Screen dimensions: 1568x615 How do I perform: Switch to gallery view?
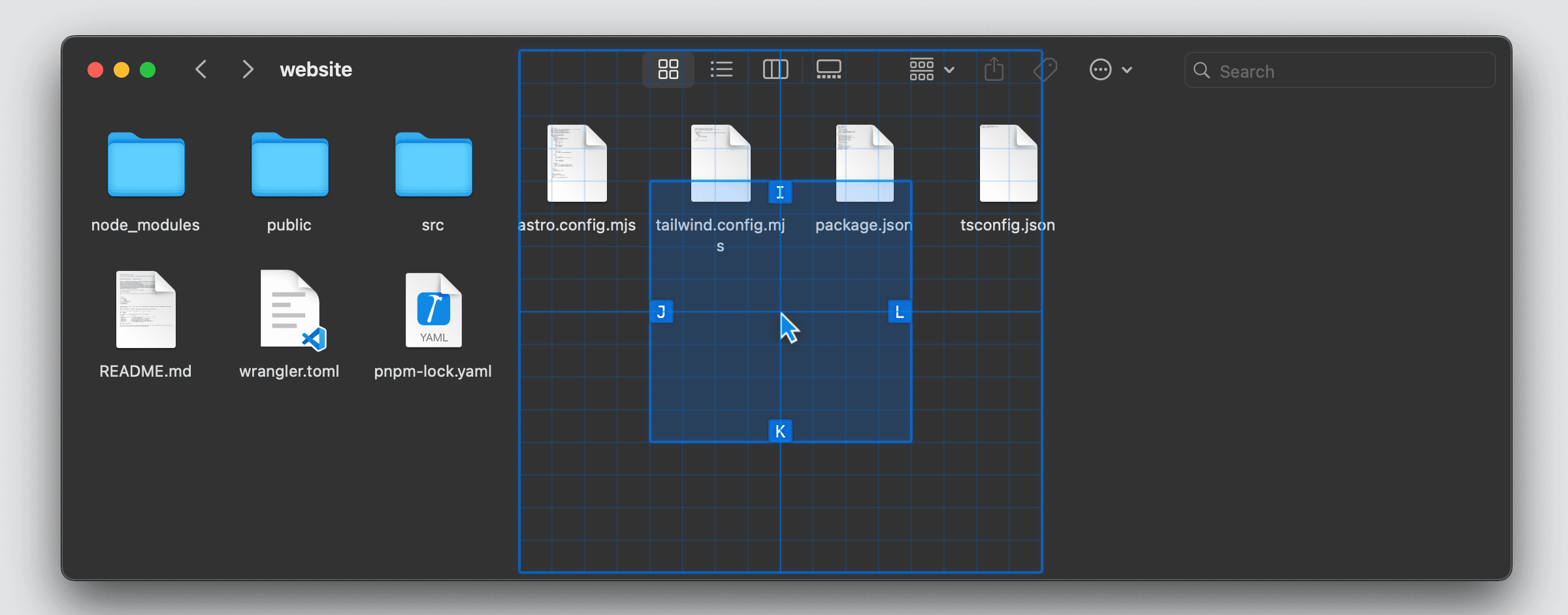[x=828, y=69]
